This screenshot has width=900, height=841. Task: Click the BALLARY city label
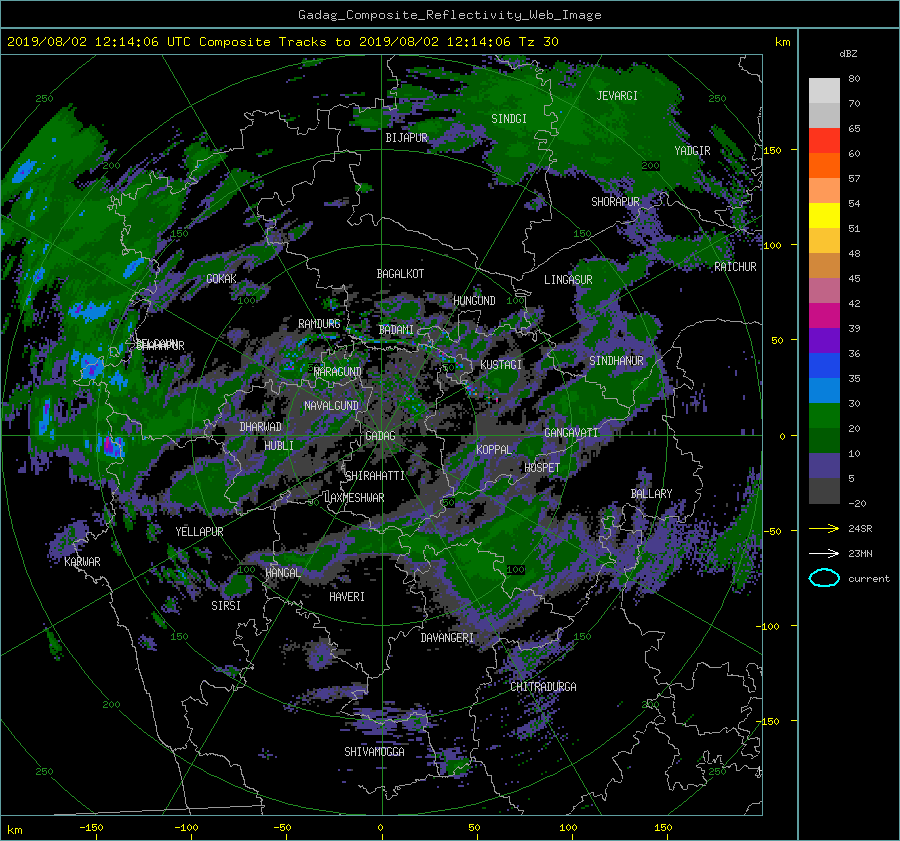(651, 494)
